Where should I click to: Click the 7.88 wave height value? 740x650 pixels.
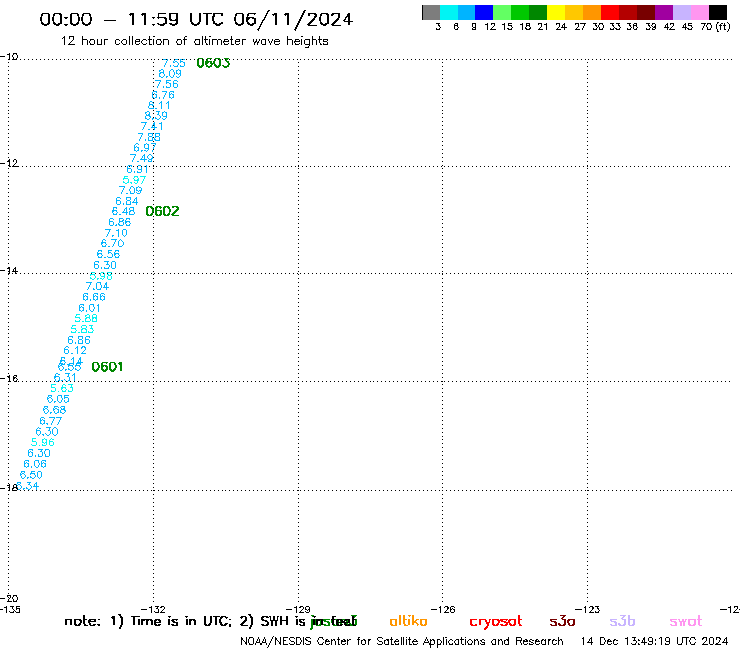(x=149, y=137)
